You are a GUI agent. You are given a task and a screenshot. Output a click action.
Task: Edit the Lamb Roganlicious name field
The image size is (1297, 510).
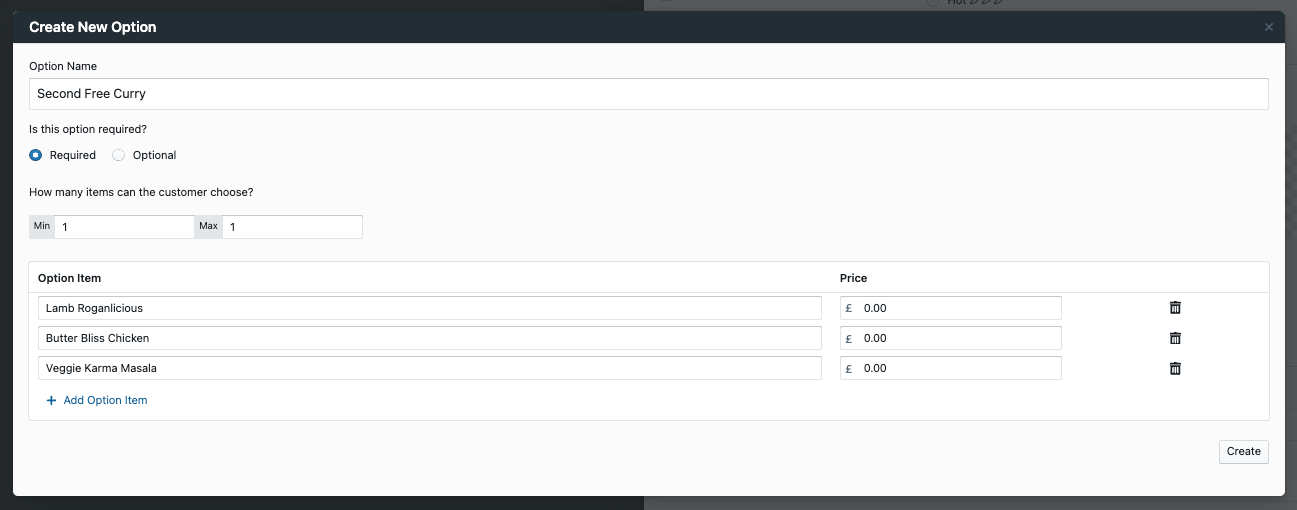(x=430, y=308)
